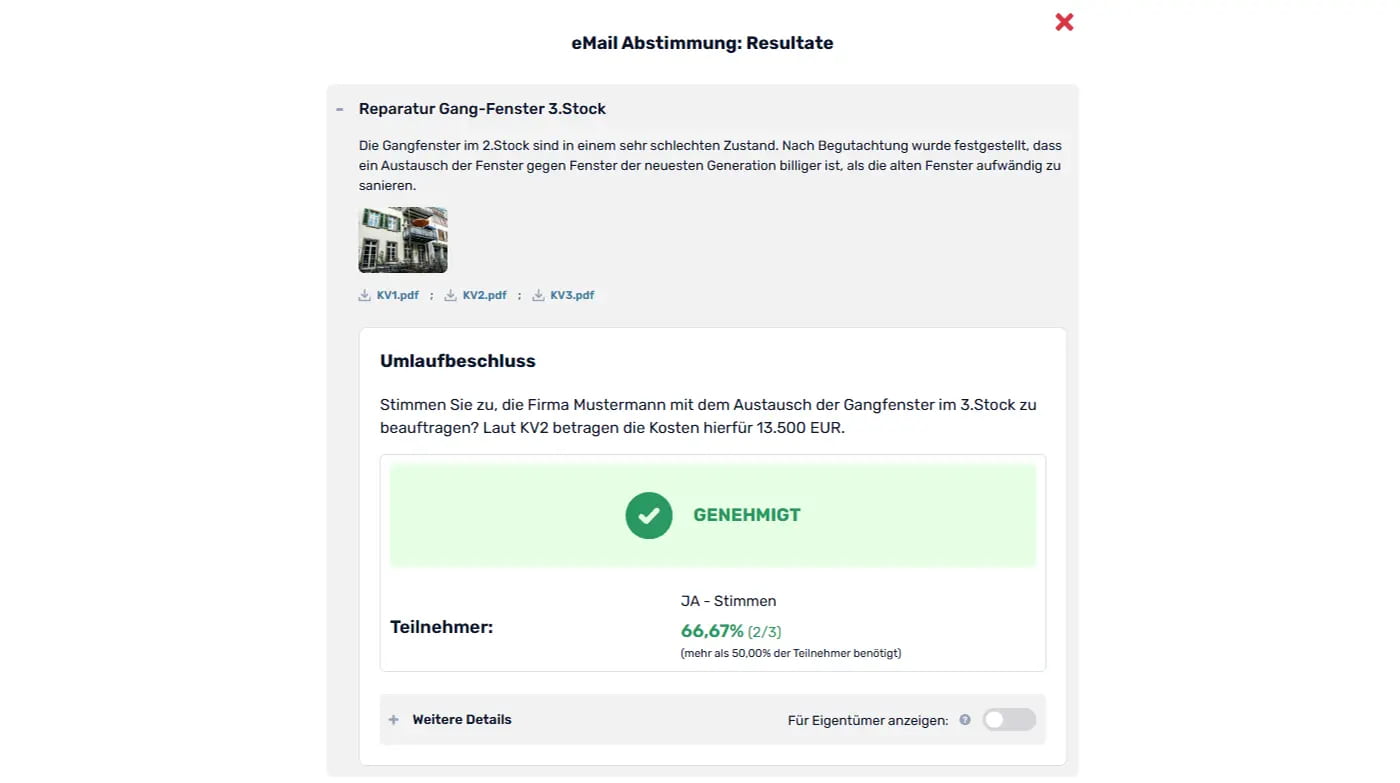Click the red close cross icon
The height and width of the screenshot is (783, 1400).
click(x=1063, y=21)
